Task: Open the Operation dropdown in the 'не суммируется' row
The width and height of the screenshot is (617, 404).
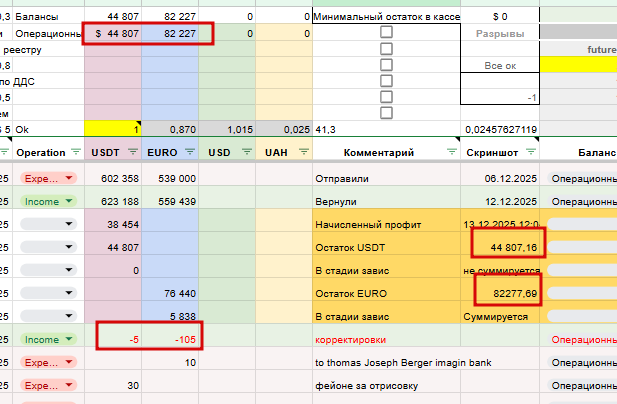Action: (x=48, y=270)
